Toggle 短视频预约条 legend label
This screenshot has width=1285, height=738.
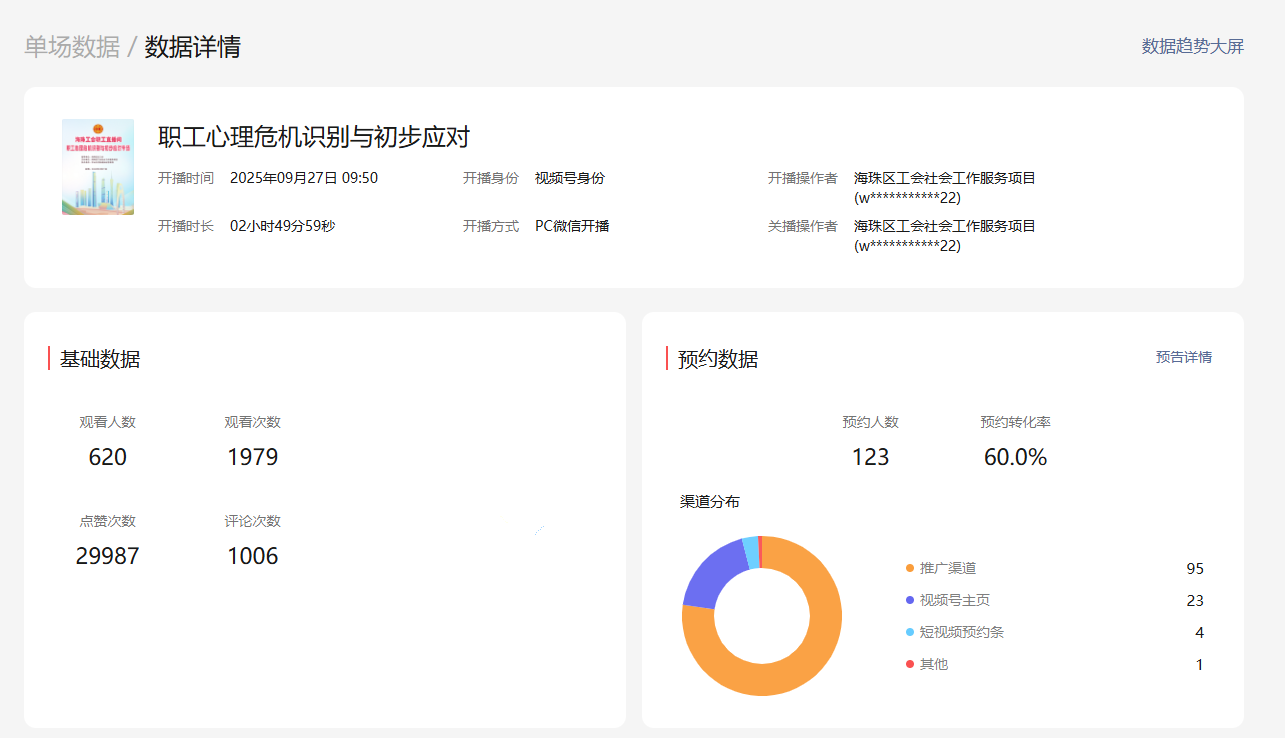tap(961, 632)
